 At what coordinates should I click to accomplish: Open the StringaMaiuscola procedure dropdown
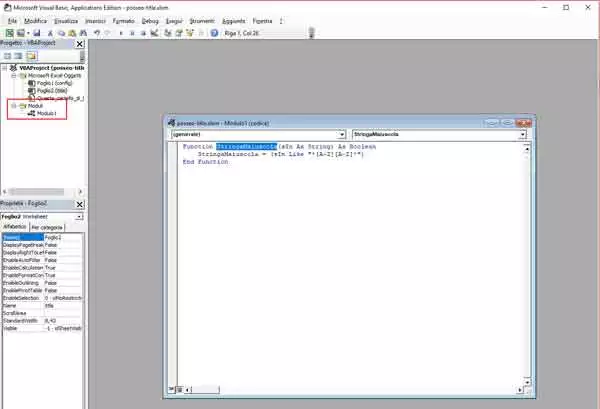pyautogui.click(x=522, y=135)
